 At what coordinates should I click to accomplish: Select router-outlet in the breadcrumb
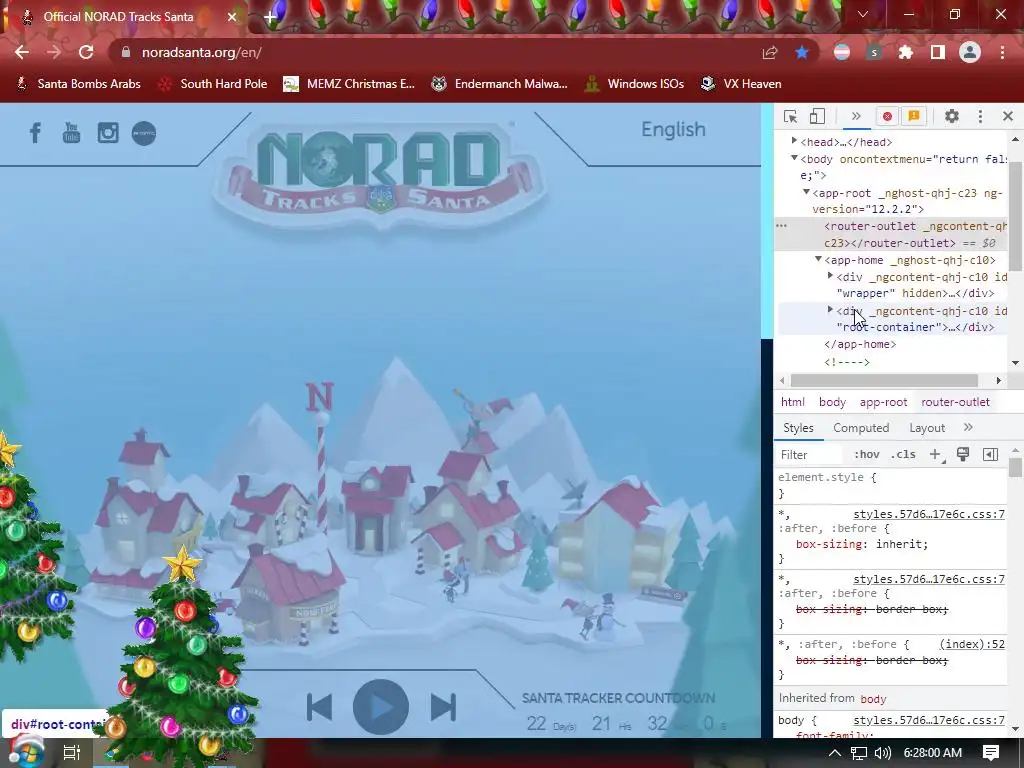point(955,402)
